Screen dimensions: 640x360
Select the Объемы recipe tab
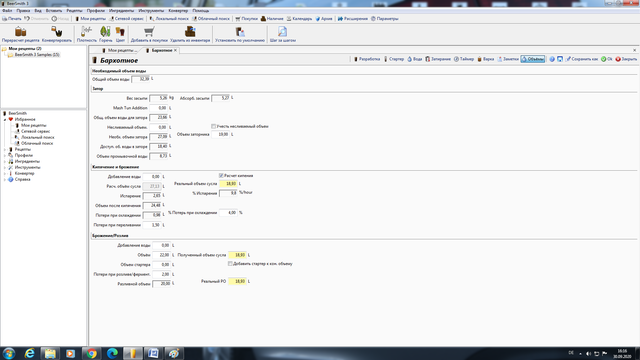(533, 59)
